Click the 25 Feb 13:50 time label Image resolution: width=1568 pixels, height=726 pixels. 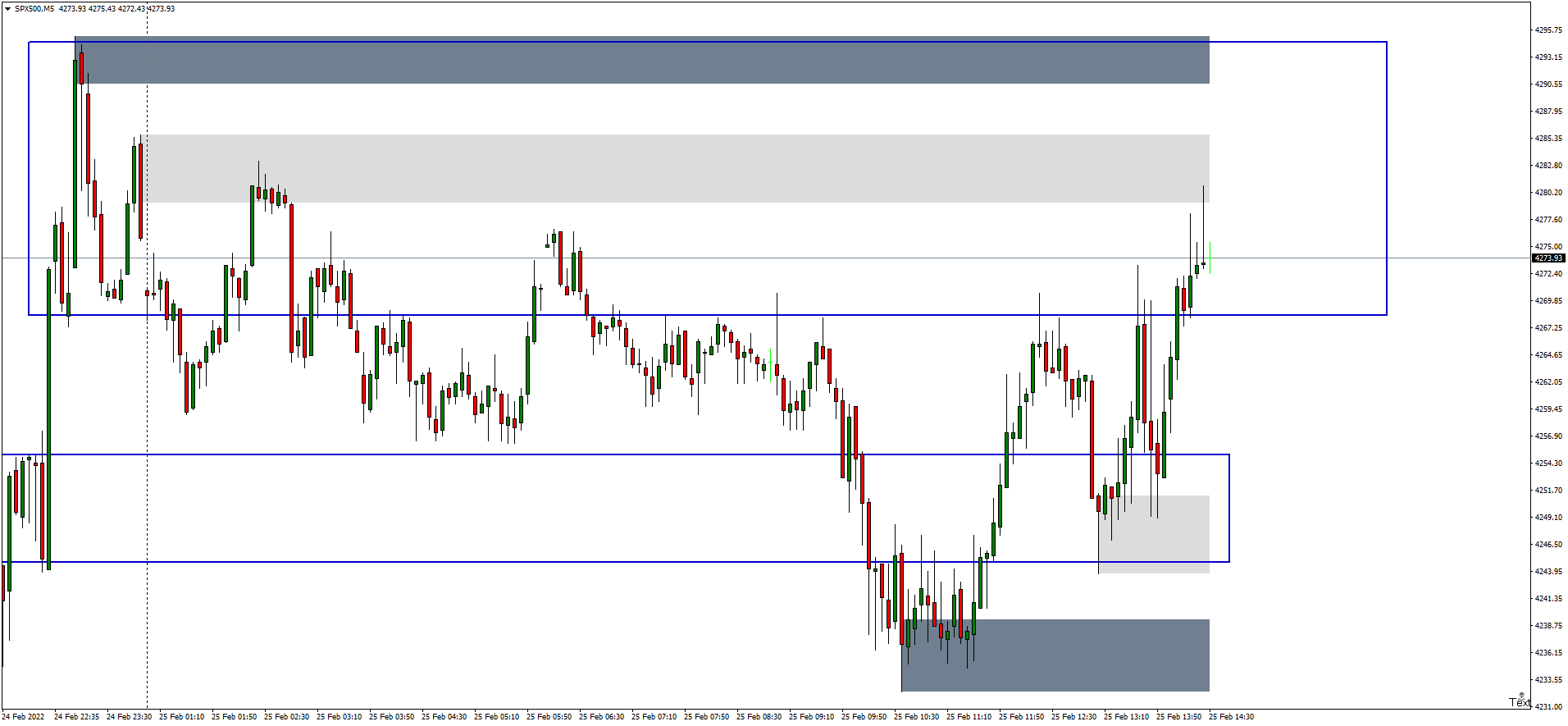(1178, 717)
